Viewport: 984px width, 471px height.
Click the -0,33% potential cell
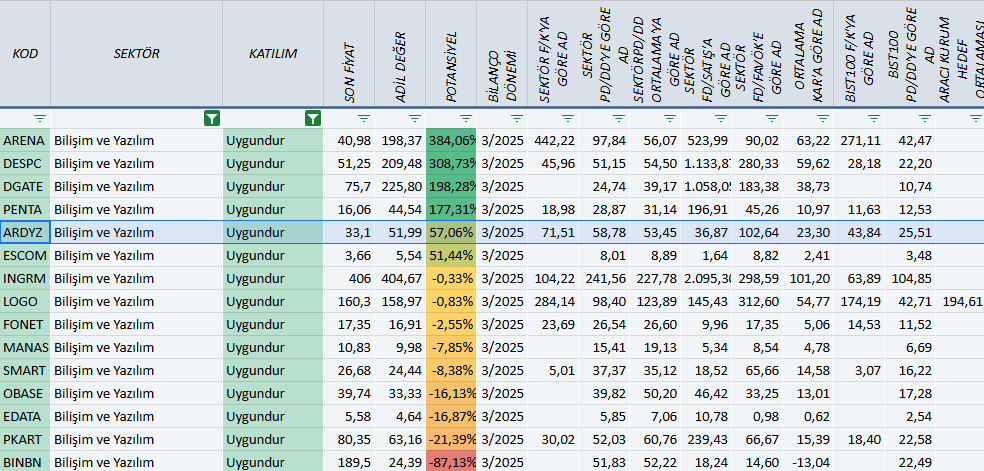[x=451, y=278]
